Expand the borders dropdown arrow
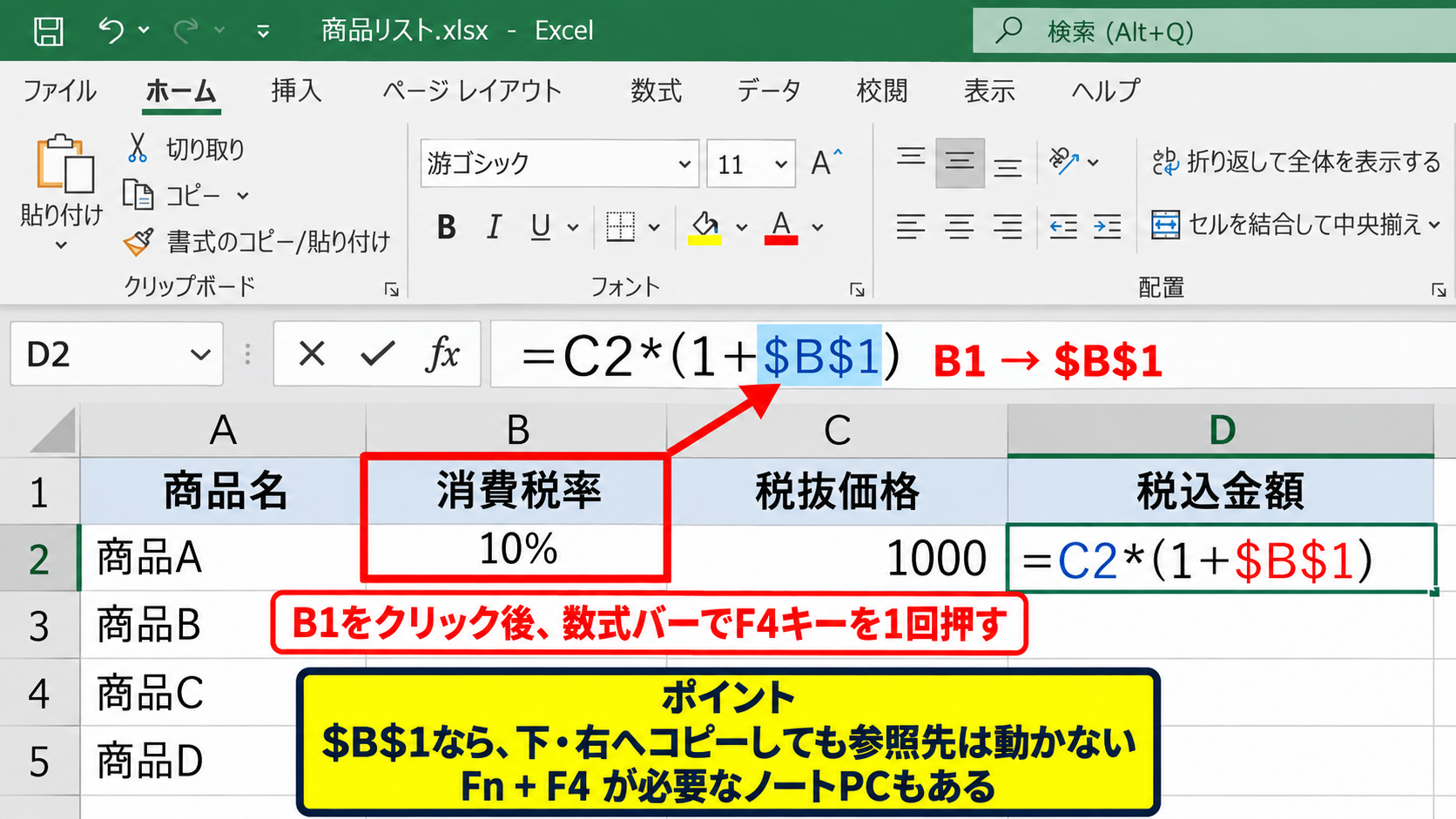1456x819 pixels. pyautogui.click(x=654, y=228)
